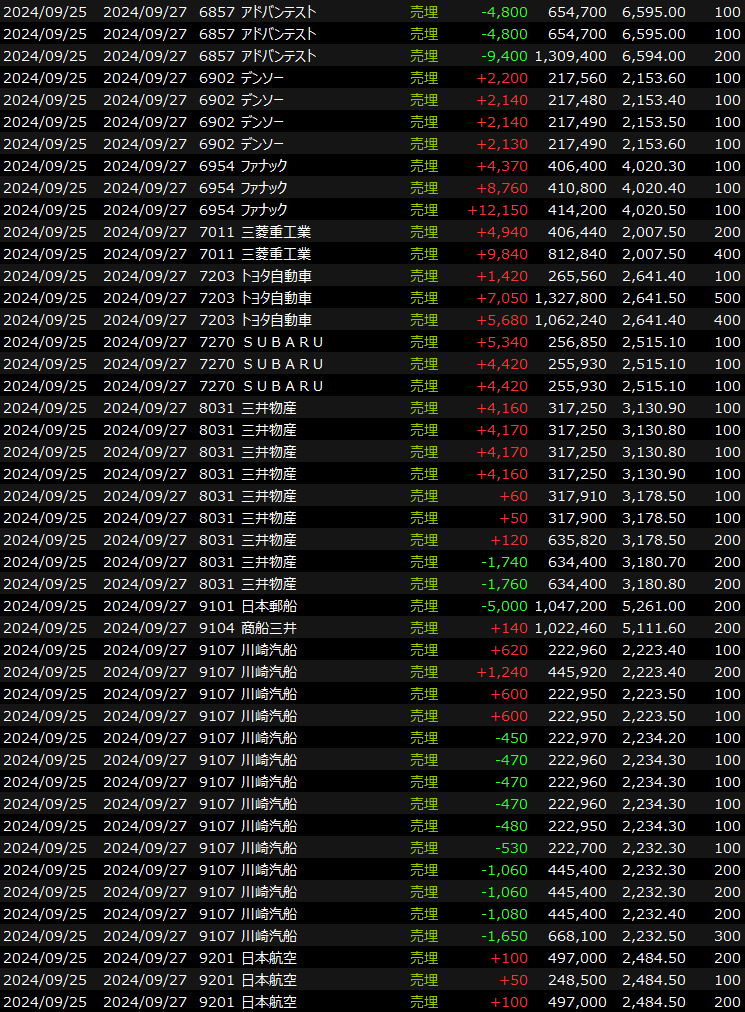The image size is (745, 1012).
Task: Select the 商船三井 row name
Action: click(x=268, y=628)
